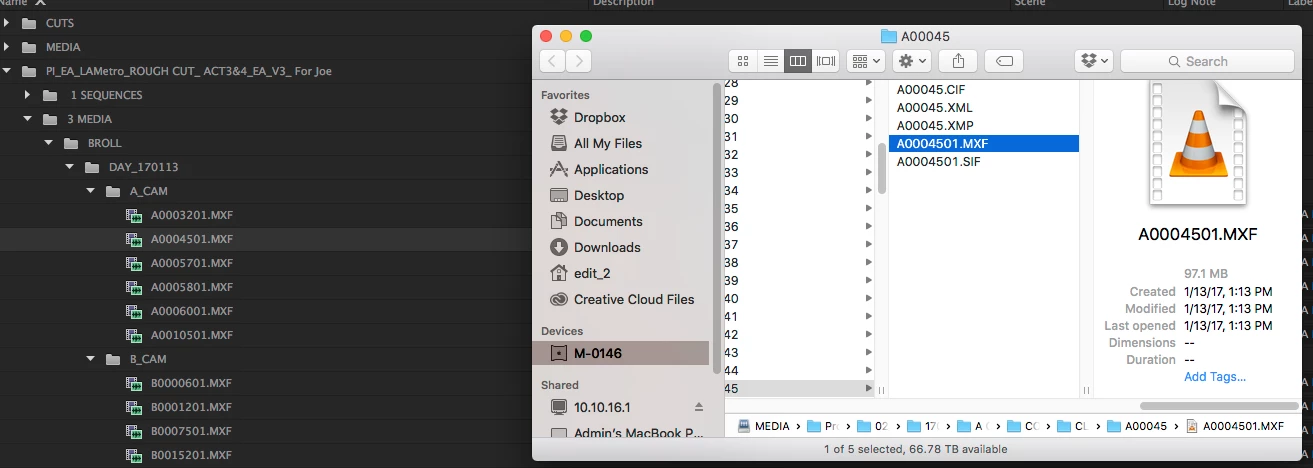Select clip B0015201.MXF in Premiere bin
Viewport: 1313px width, 468px height.
(191, 455)
